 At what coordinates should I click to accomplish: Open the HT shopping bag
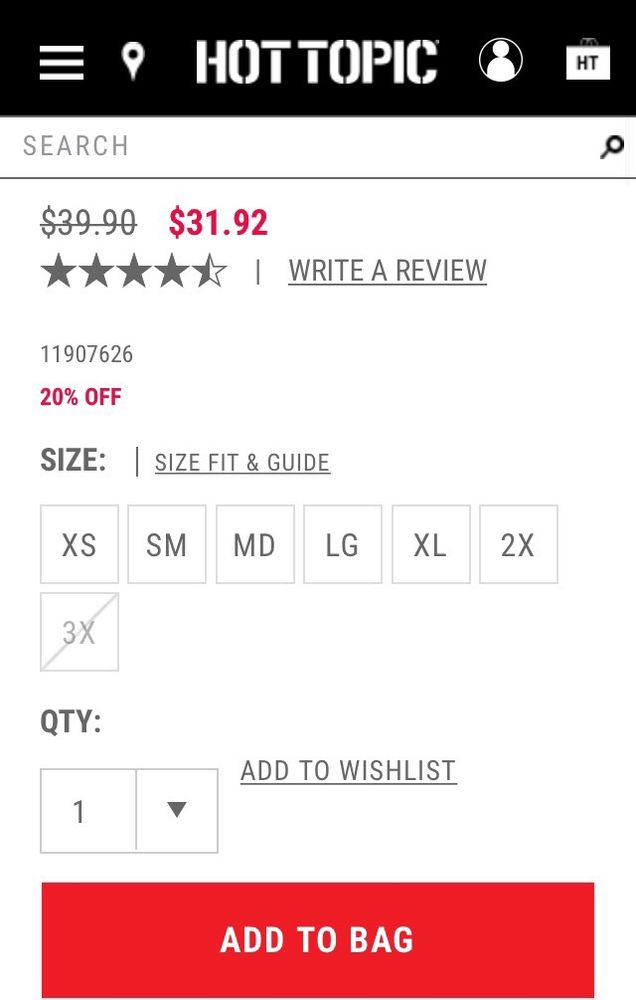pos(587,61)
